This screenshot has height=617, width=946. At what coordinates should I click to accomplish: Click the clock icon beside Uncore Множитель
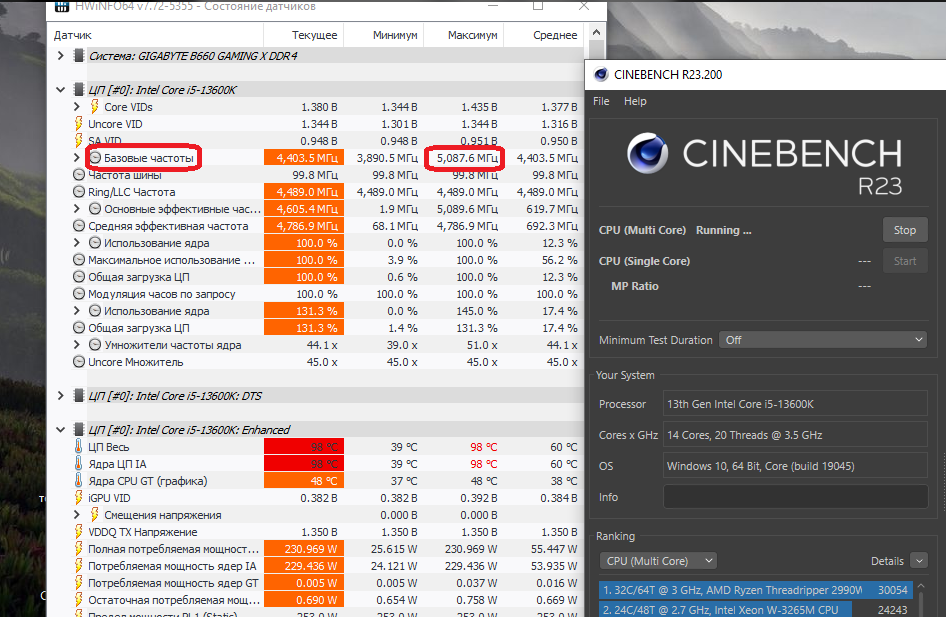click(78, 362)
